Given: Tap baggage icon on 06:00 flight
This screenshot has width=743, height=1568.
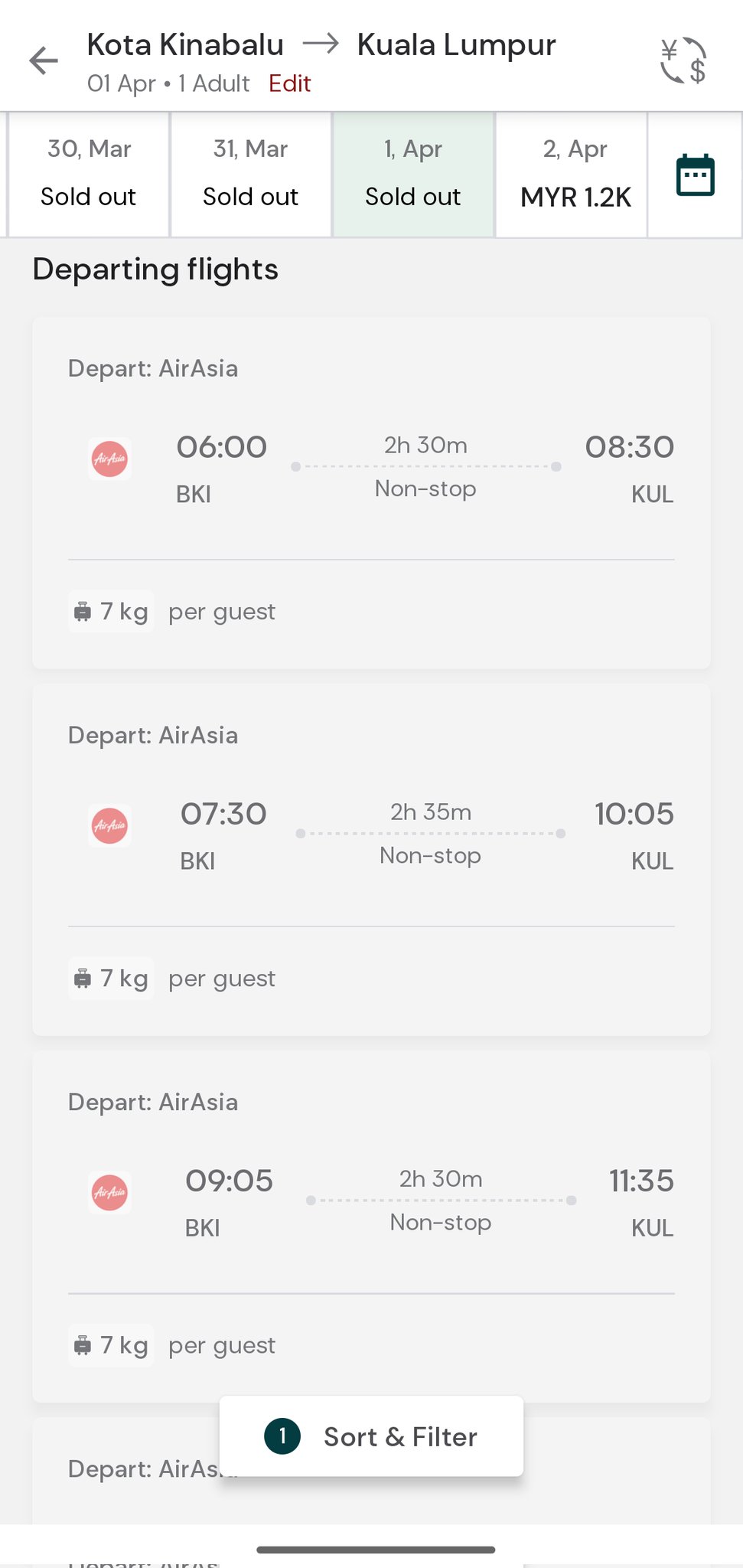Looking at the screenshot, I should (83, 612).
